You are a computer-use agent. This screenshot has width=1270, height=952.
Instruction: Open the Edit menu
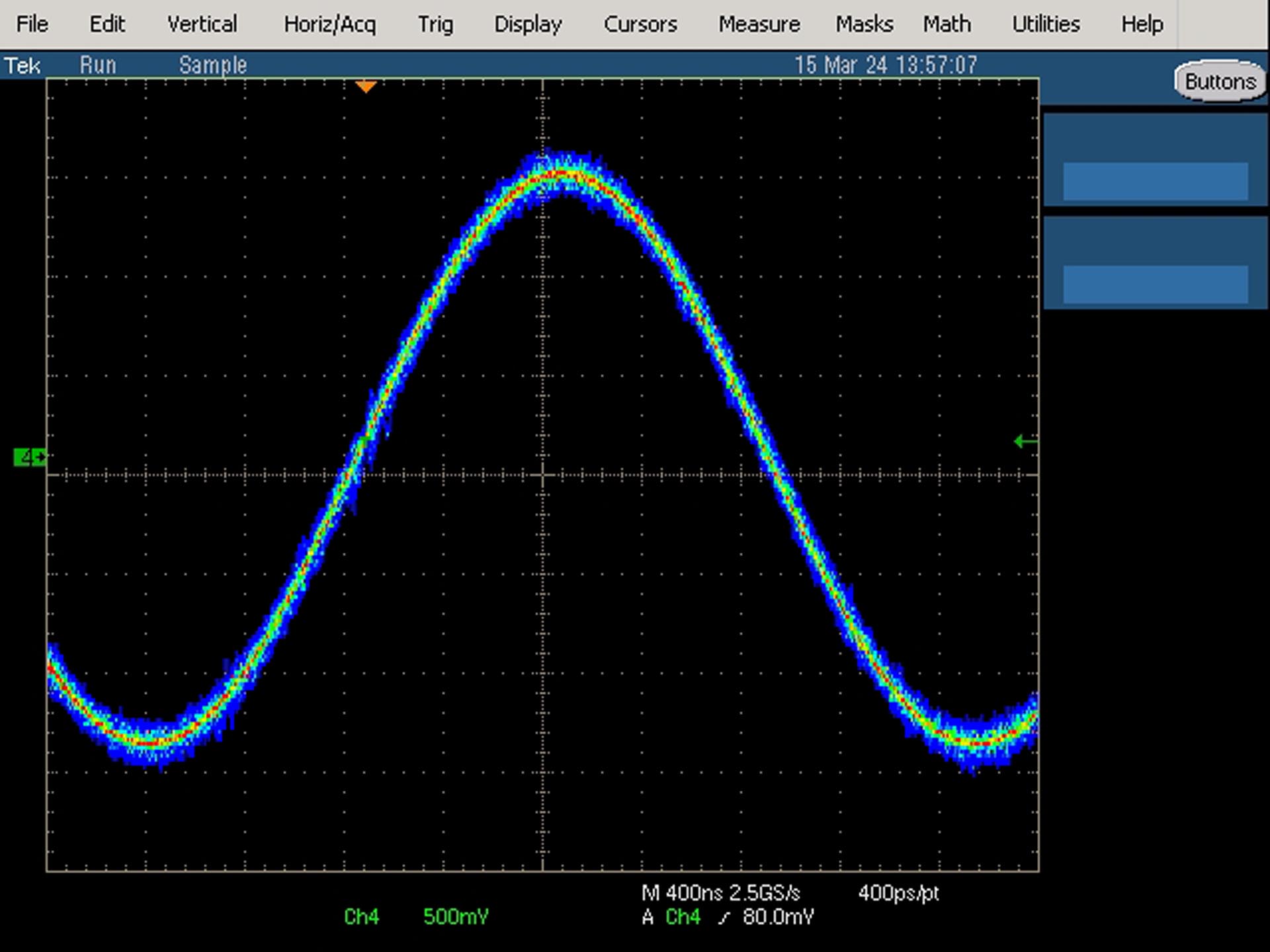tap(107, 24)
